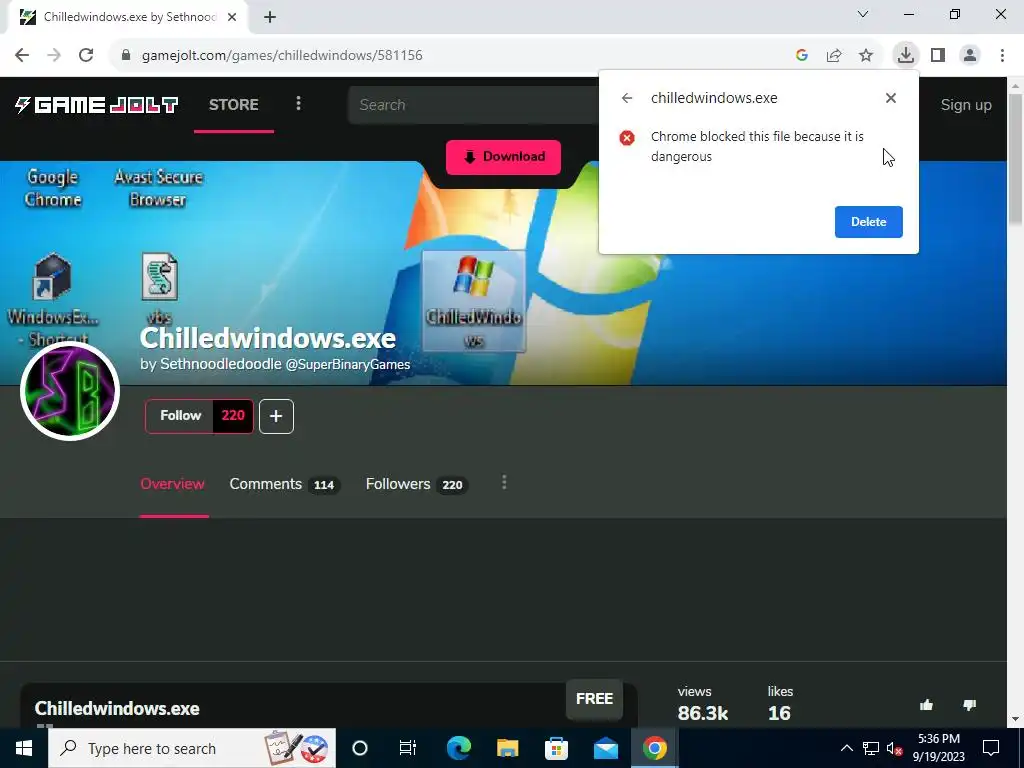This screenshot has height=768, width=1024.
Task: Switch to the Followers tab
Action: tap(416, 484)
